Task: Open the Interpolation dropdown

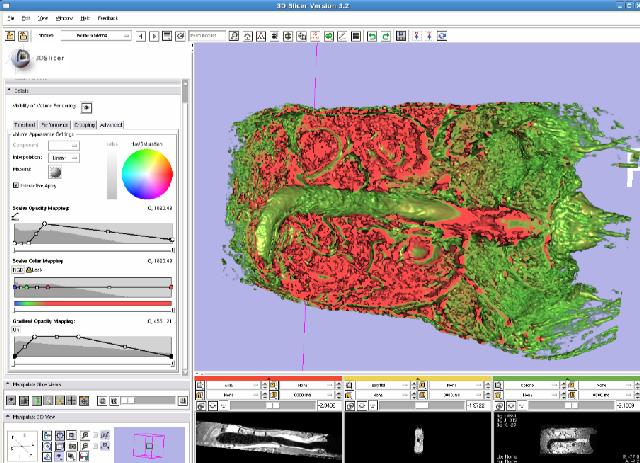Action: 63,157
